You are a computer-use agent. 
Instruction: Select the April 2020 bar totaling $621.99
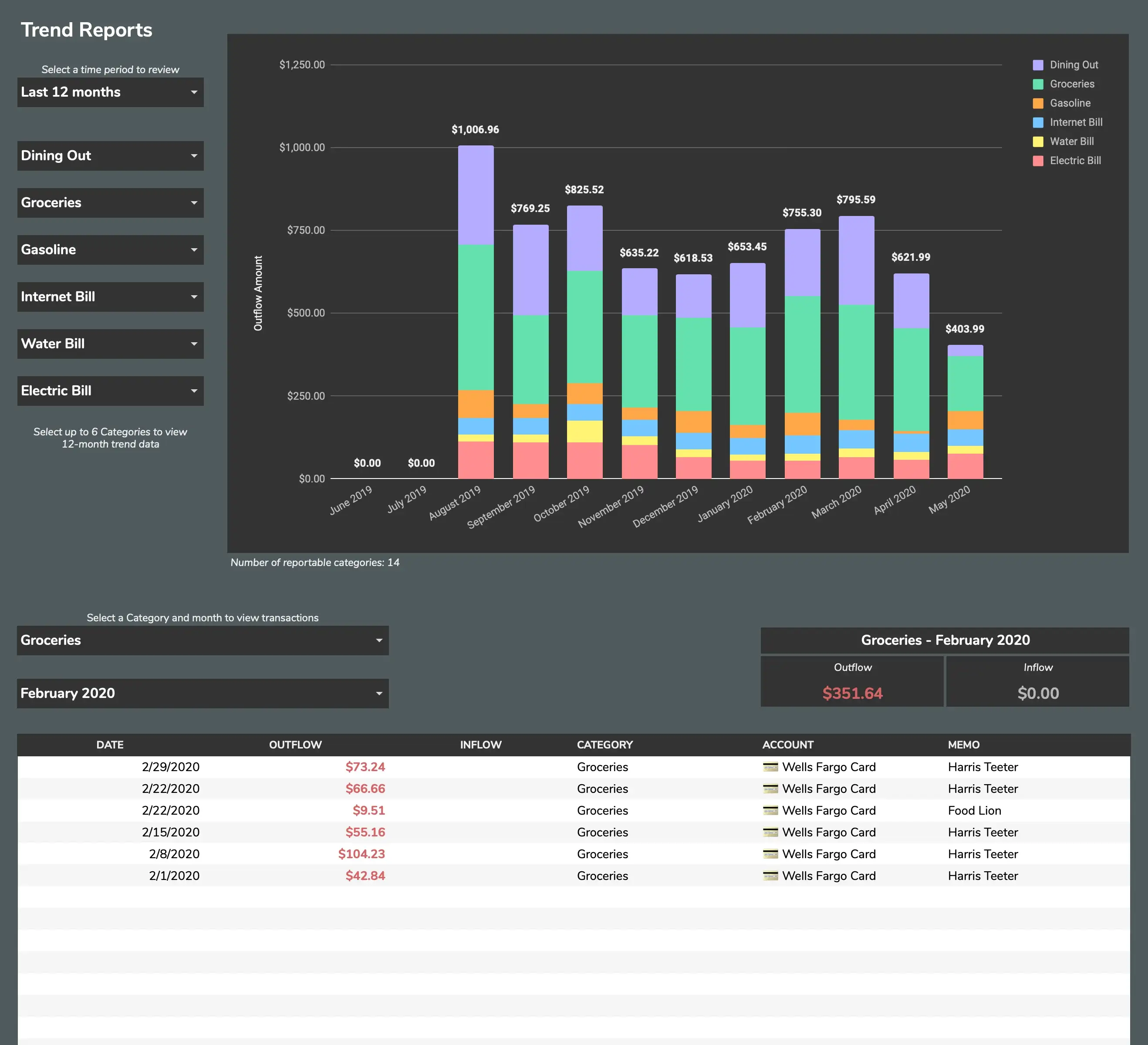coord(911,376)
